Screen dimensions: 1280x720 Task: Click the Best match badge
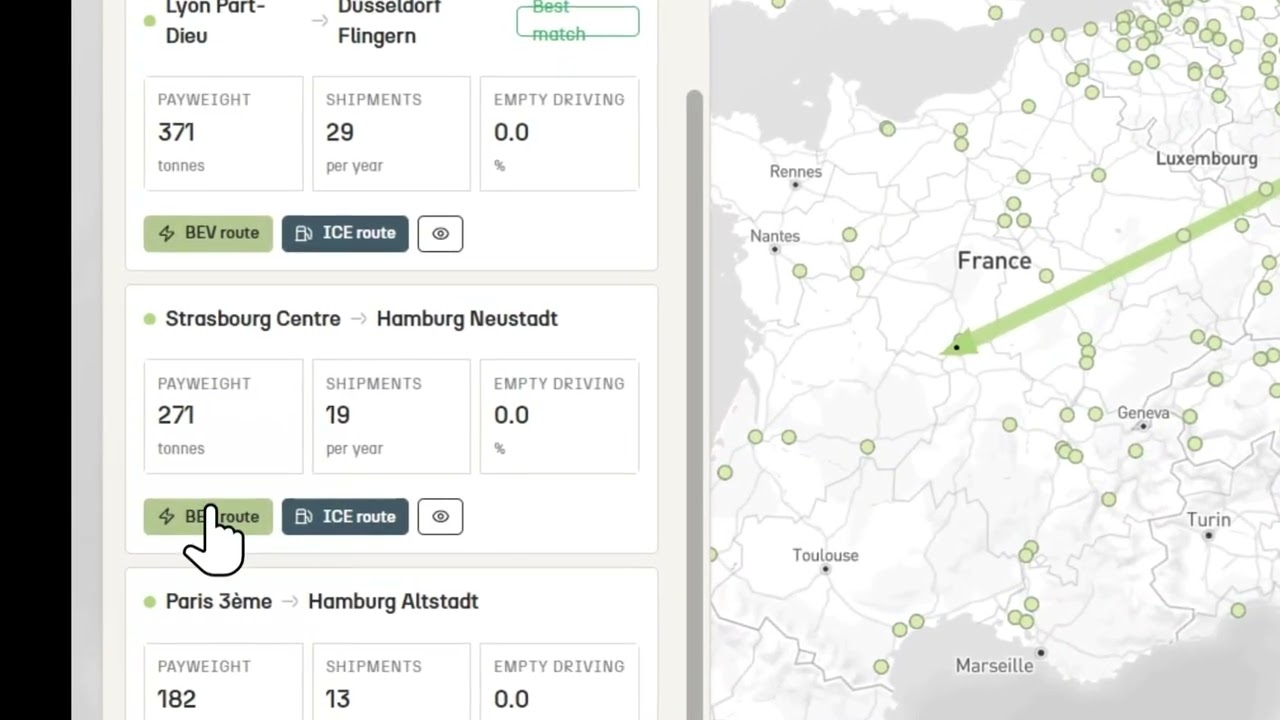[x=578, y=21]
